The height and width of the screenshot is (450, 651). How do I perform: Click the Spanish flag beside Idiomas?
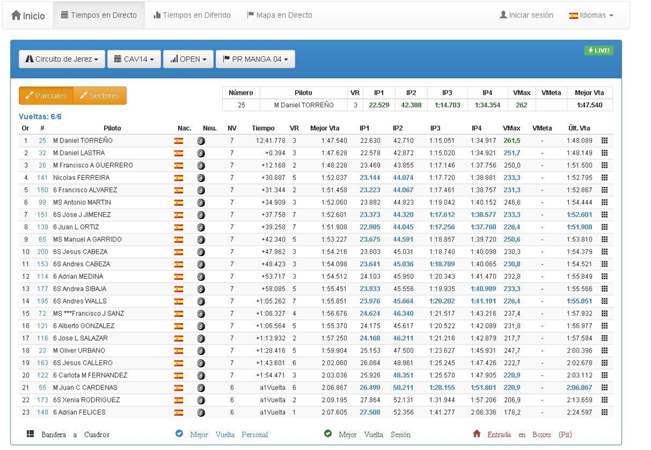(573, 15)
